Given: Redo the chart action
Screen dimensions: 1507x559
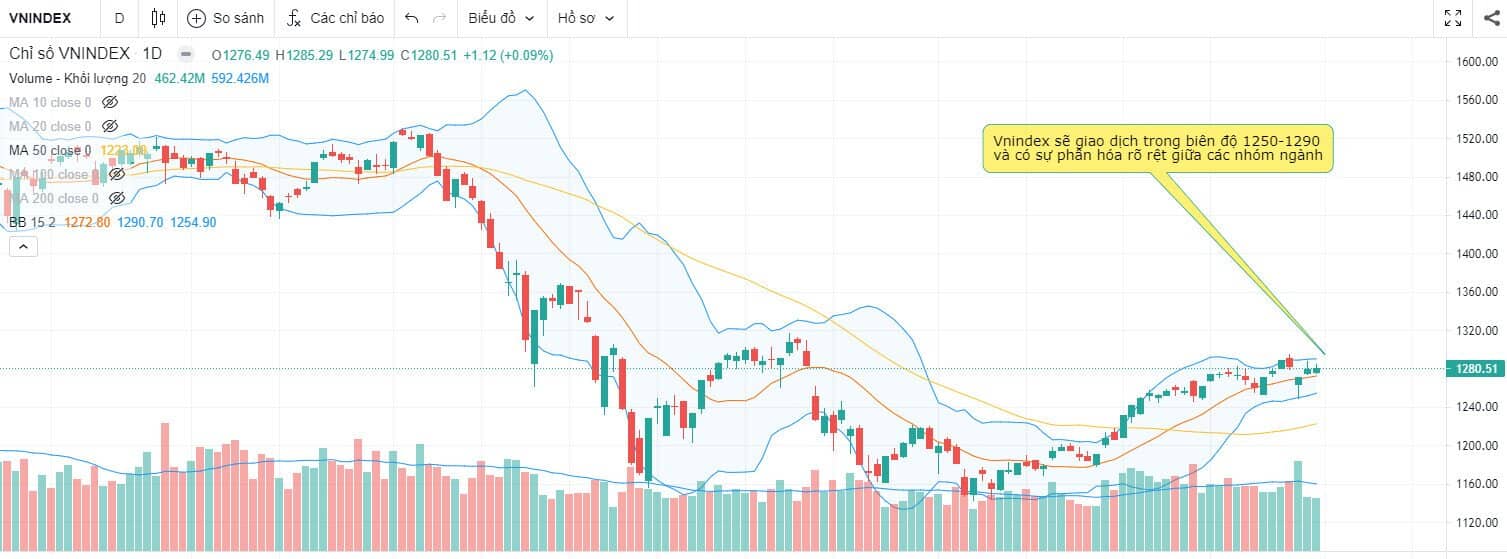Looking at the screenshot, I should click(439, 18).
